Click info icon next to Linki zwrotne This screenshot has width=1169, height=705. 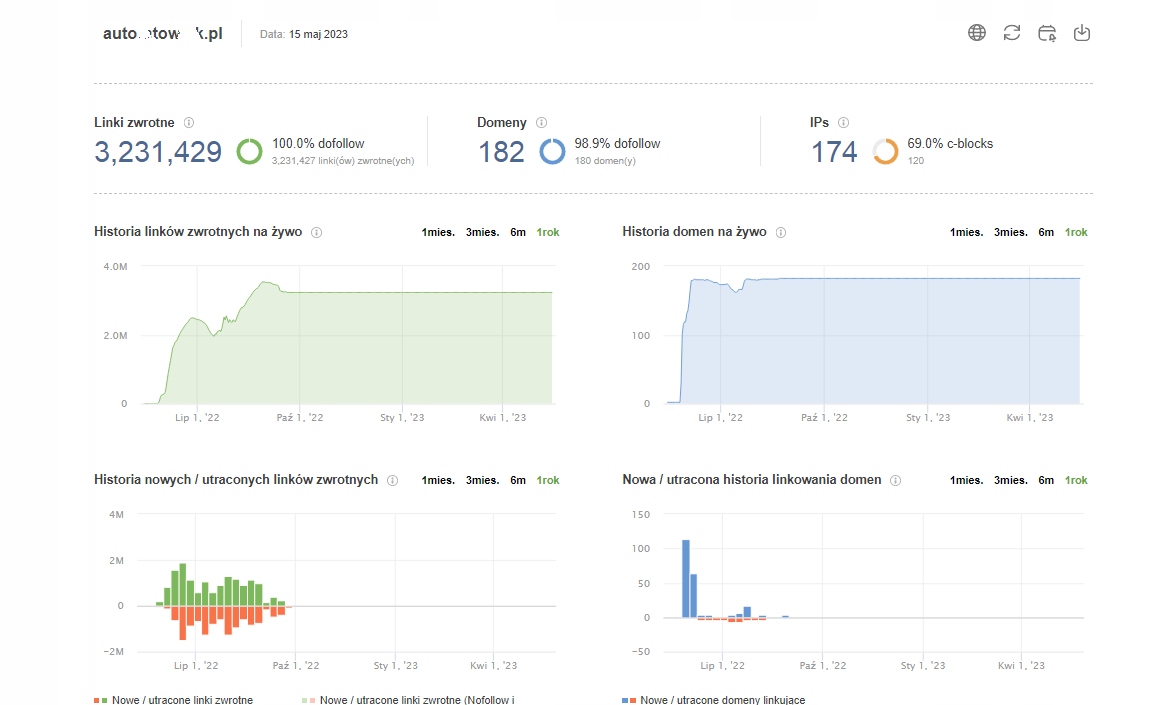(x=189, y=123)
